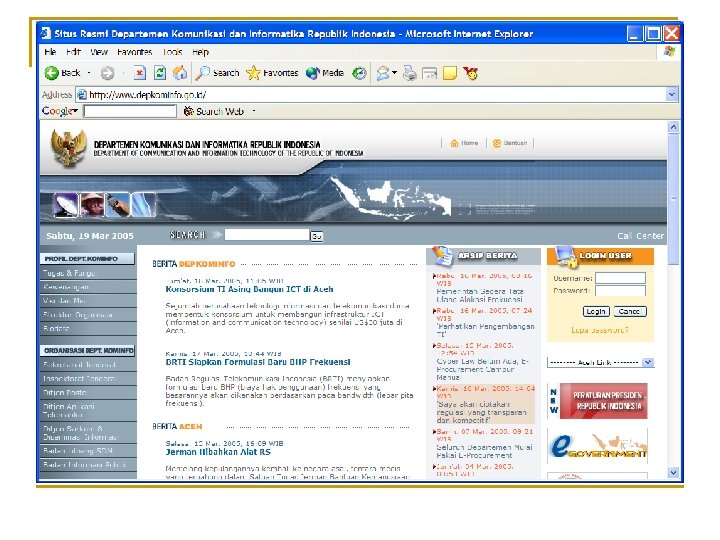Click the Login User computer icon
This screenshot has width=720, height=540.
pos(565,256)
